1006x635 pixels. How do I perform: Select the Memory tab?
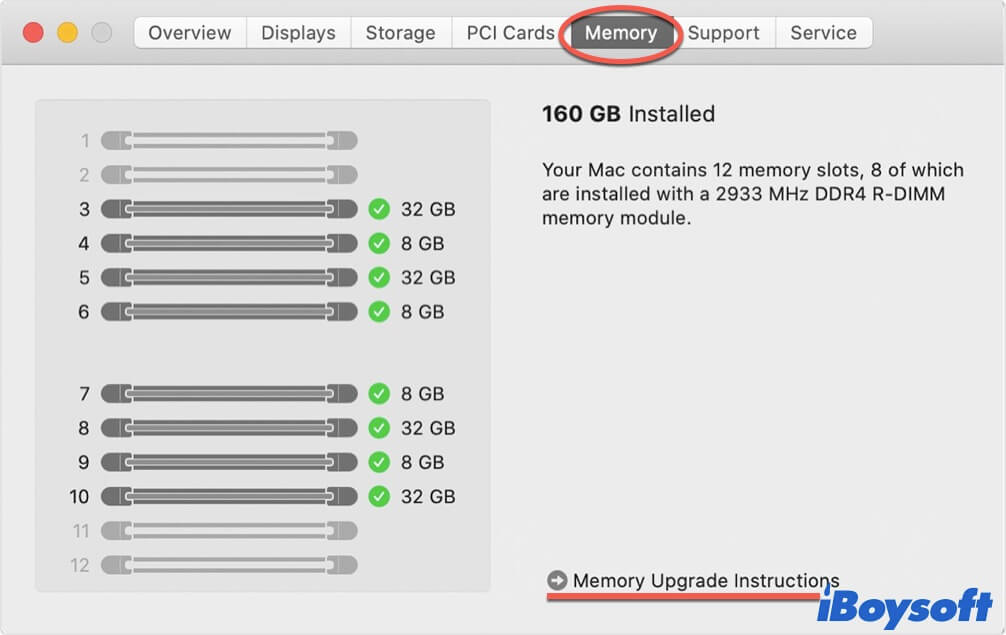(x=621, y=33)
